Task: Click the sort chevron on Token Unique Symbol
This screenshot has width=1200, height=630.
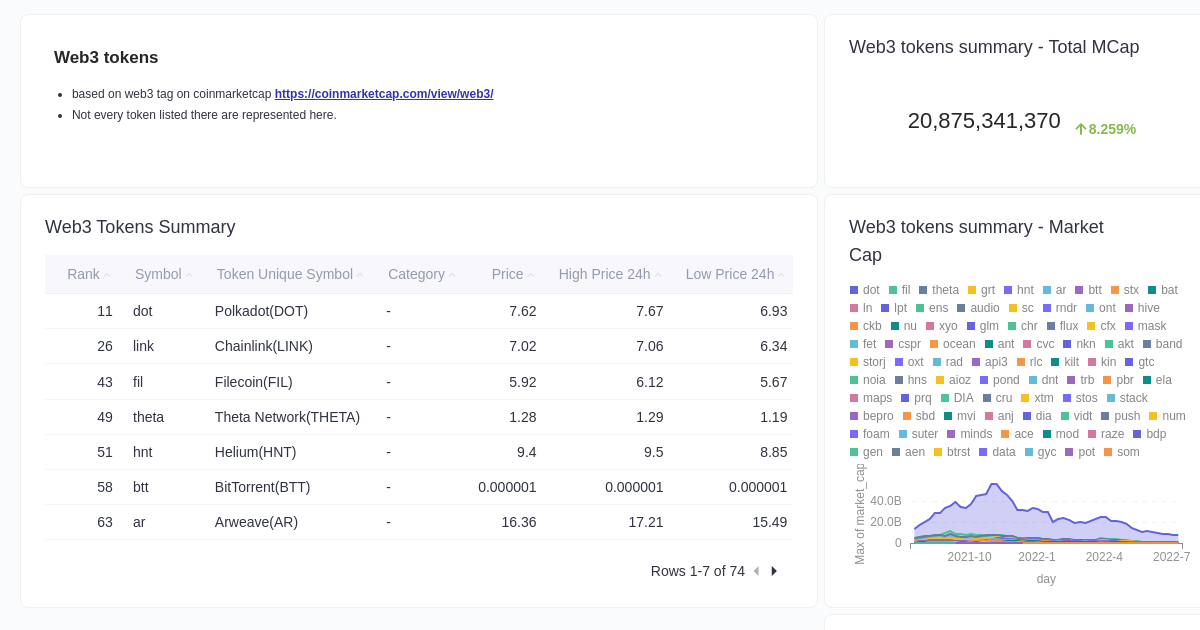Action: click(x=360, y=274)
